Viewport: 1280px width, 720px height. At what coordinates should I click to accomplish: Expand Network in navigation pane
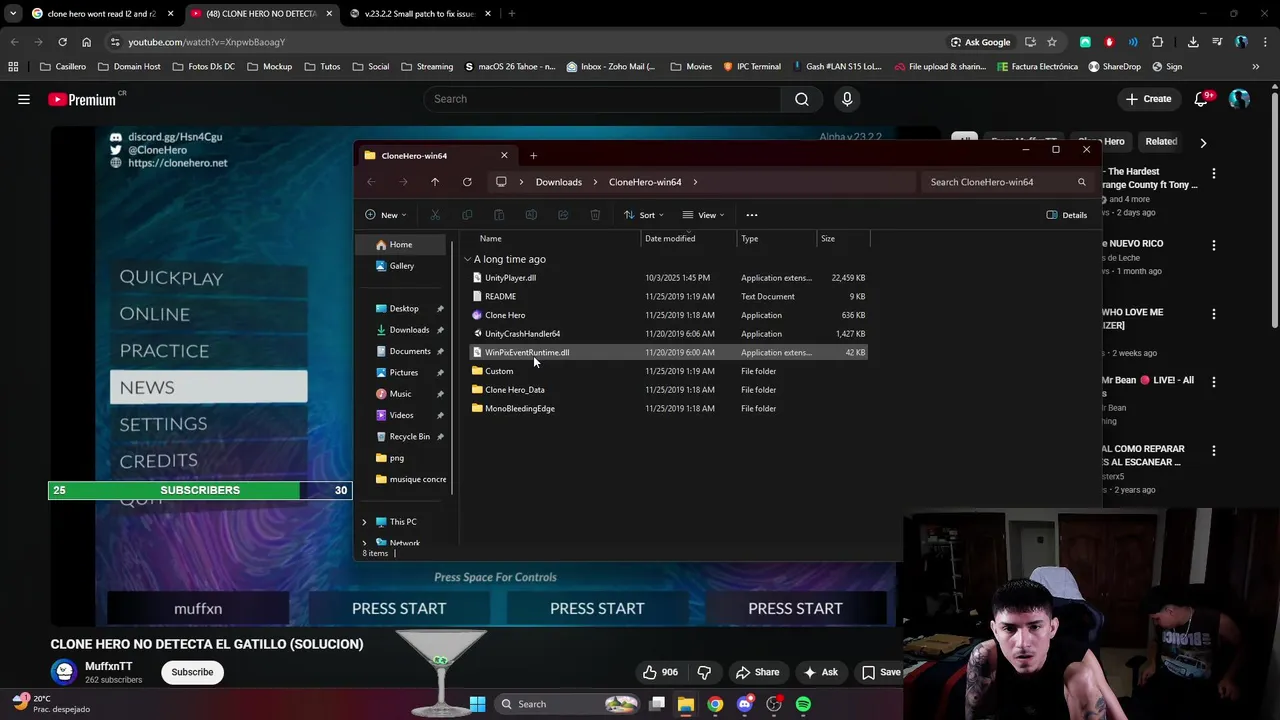364,543
